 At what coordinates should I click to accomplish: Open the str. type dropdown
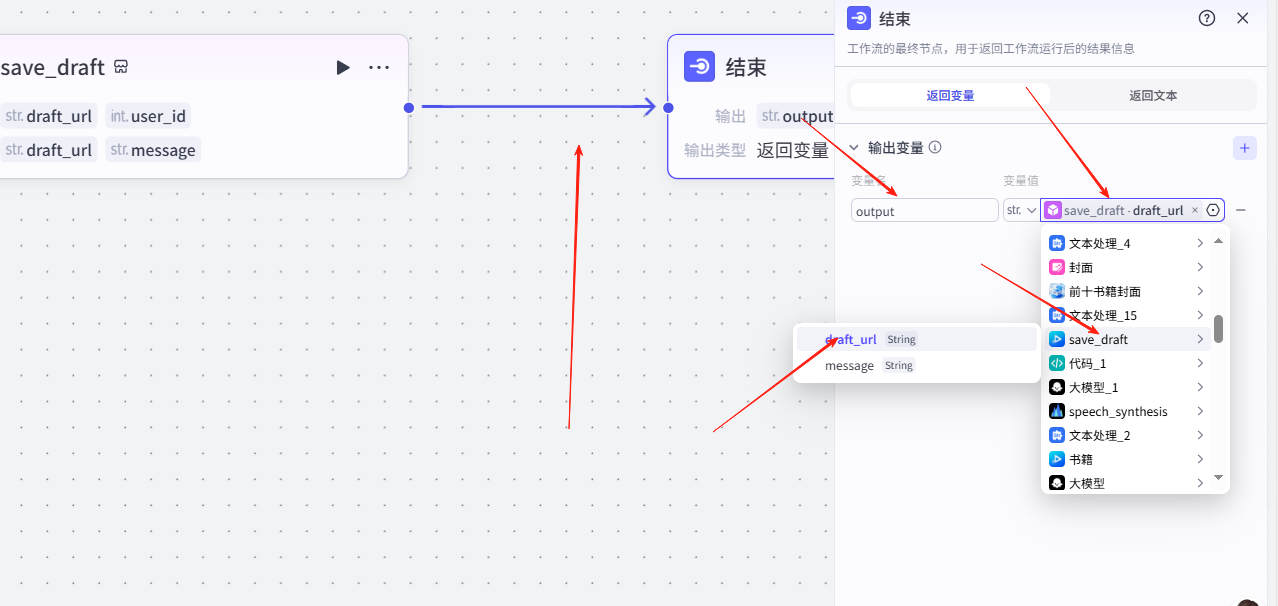(x=1020, y=210)
